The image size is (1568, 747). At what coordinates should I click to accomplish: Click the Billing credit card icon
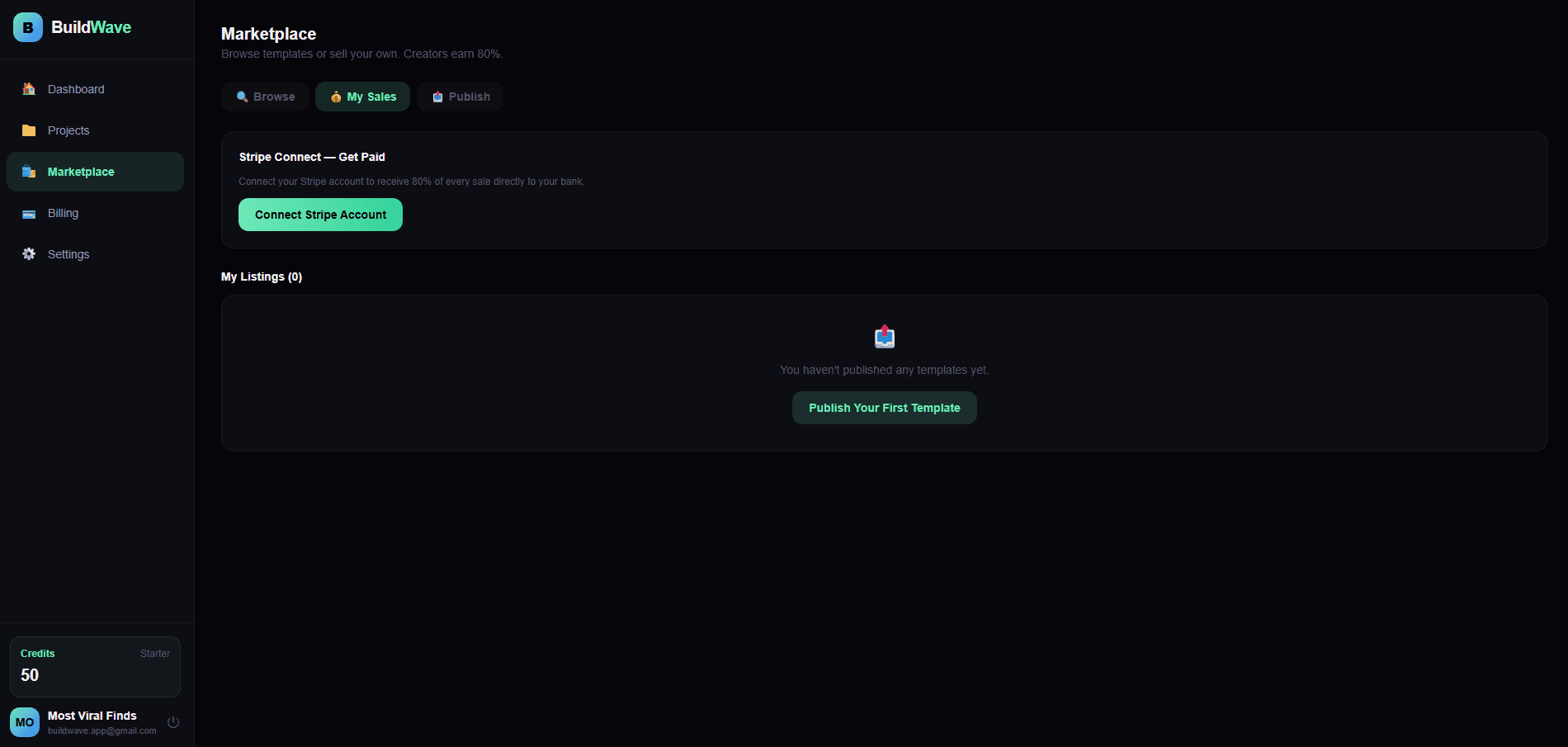28,213
